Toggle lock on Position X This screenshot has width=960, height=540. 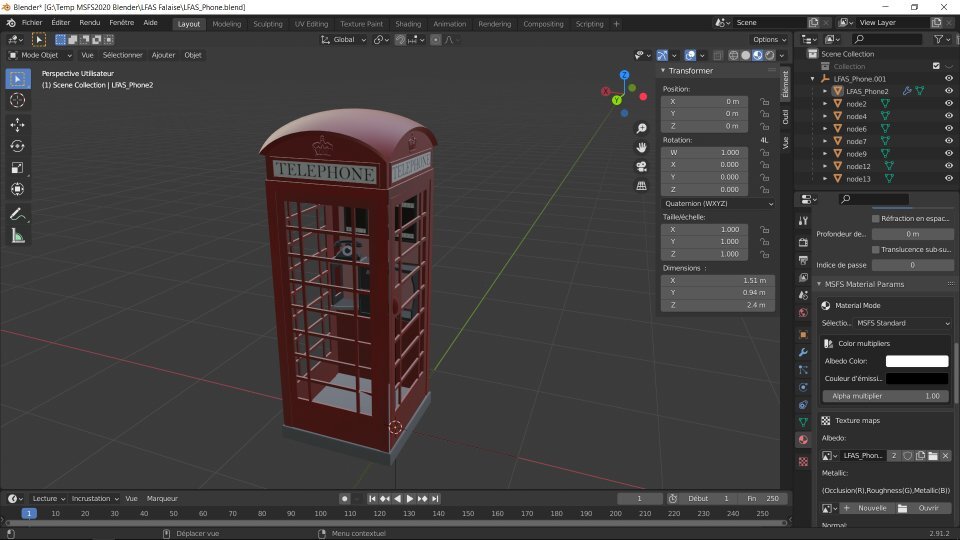pyautogui.click(x=764, y=102)
